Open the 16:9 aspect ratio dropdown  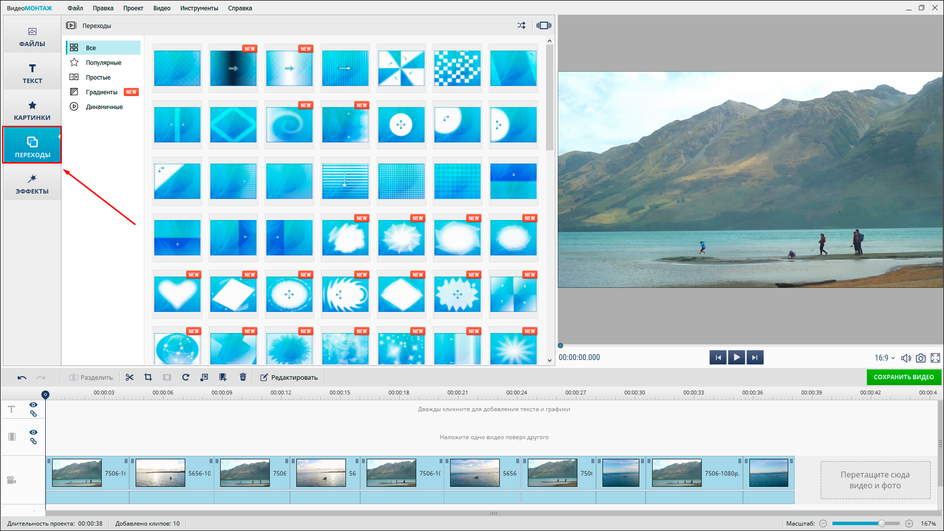[x=885, y=358]
